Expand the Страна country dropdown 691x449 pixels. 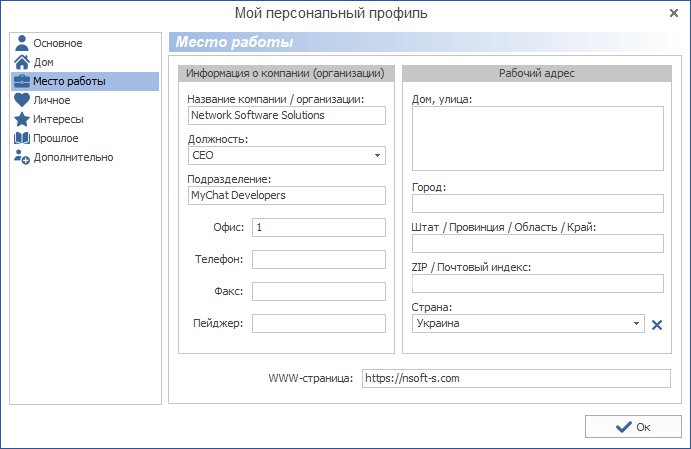coord(636,324)
